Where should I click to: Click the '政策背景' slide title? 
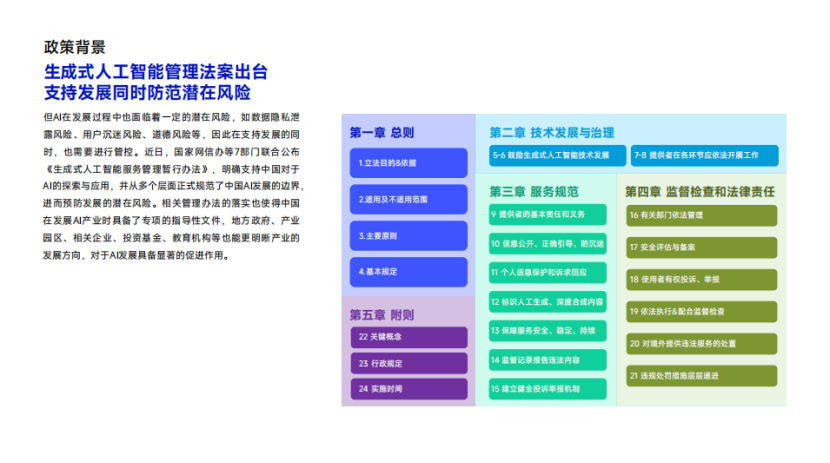click(x=75, y=47)
